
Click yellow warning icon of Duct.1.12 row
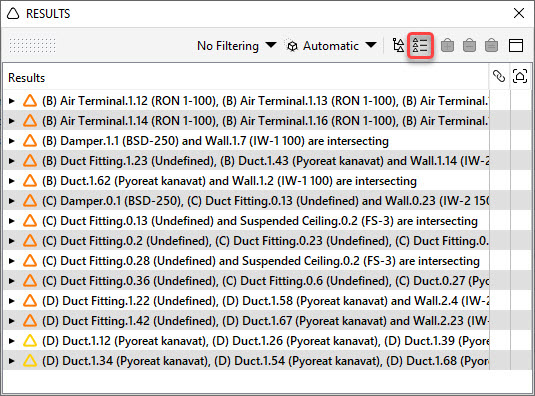[x=30, y=340]
